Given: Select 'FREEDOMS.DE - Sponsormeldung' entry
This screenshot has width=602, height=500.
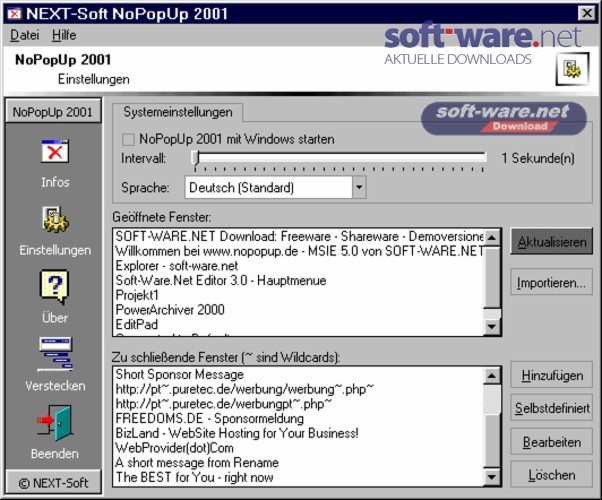Looking at the screenshot, I should pos(299,418).
